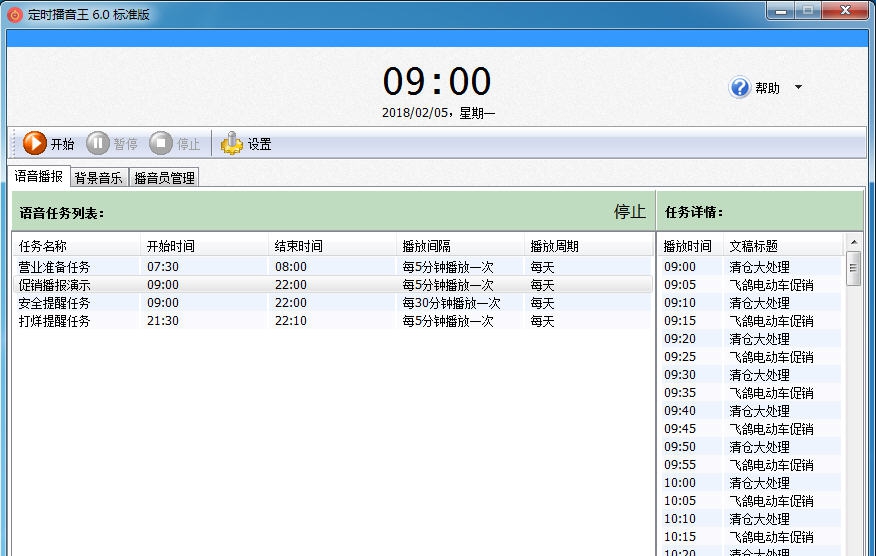
Task: Select the 09:25 detail row
Action: pyautogui.click(x=750, y=357)
